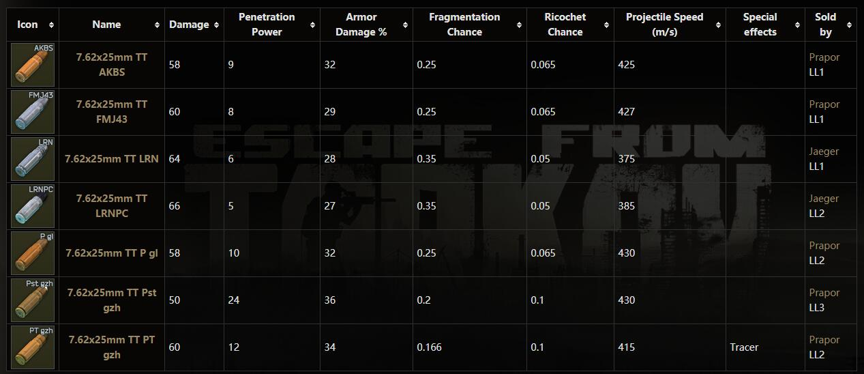This screenshot has width=864, height=374.
Task: Click the LRN cartridge icon
Action: tap(33, 159)
